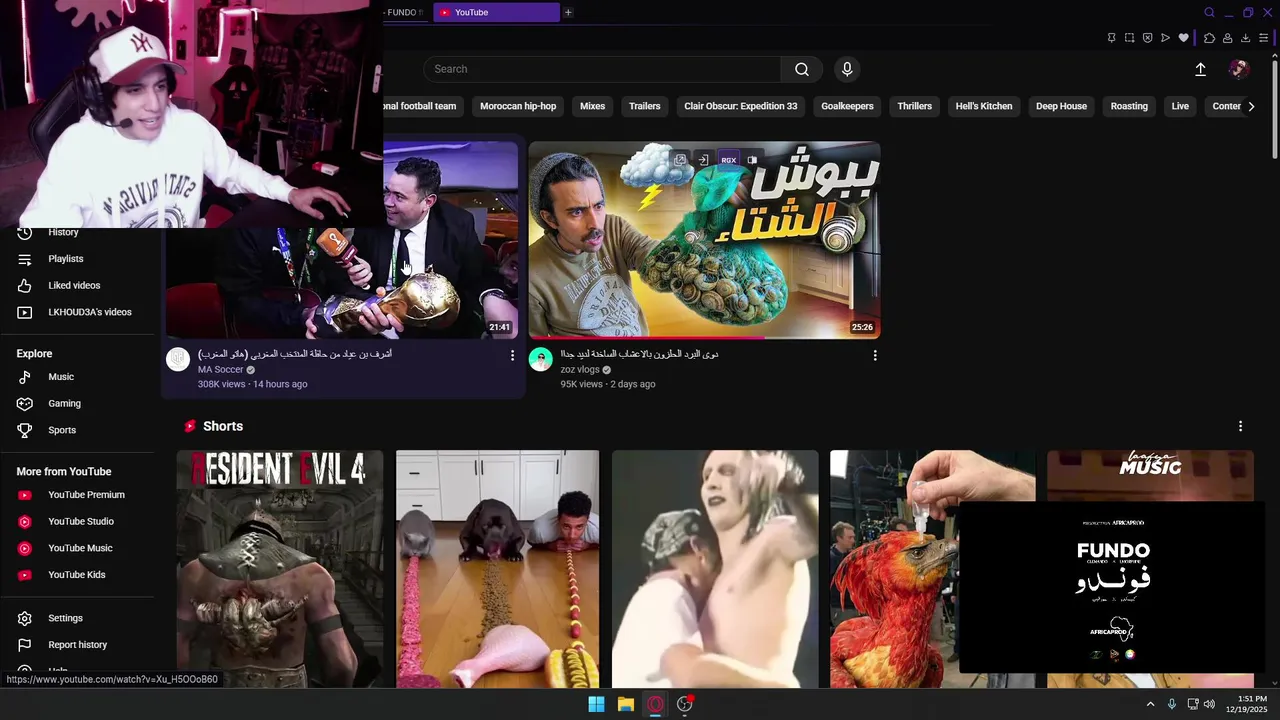Image resolution: width=1280 pixels, height=720 pixels.
Task: Filter by Hell's Kitchen chip
Action: tap(984, 106)
